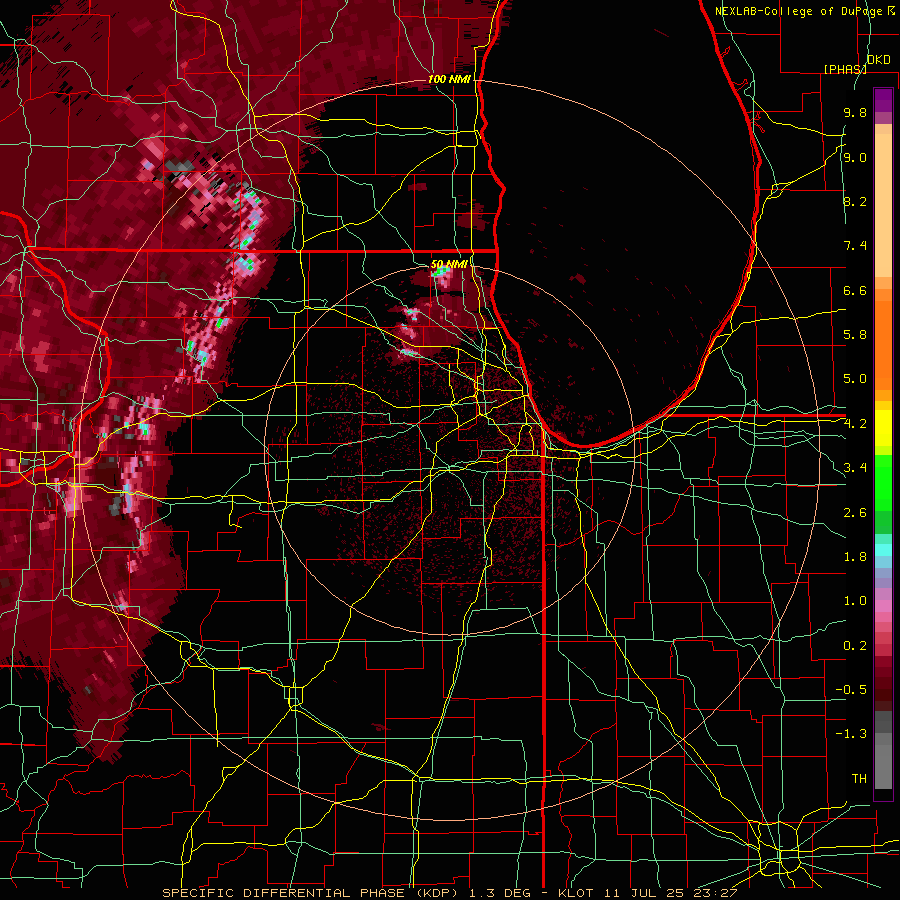
Task: Click the 7.4 scale value
Action: [x=855, y=246]
